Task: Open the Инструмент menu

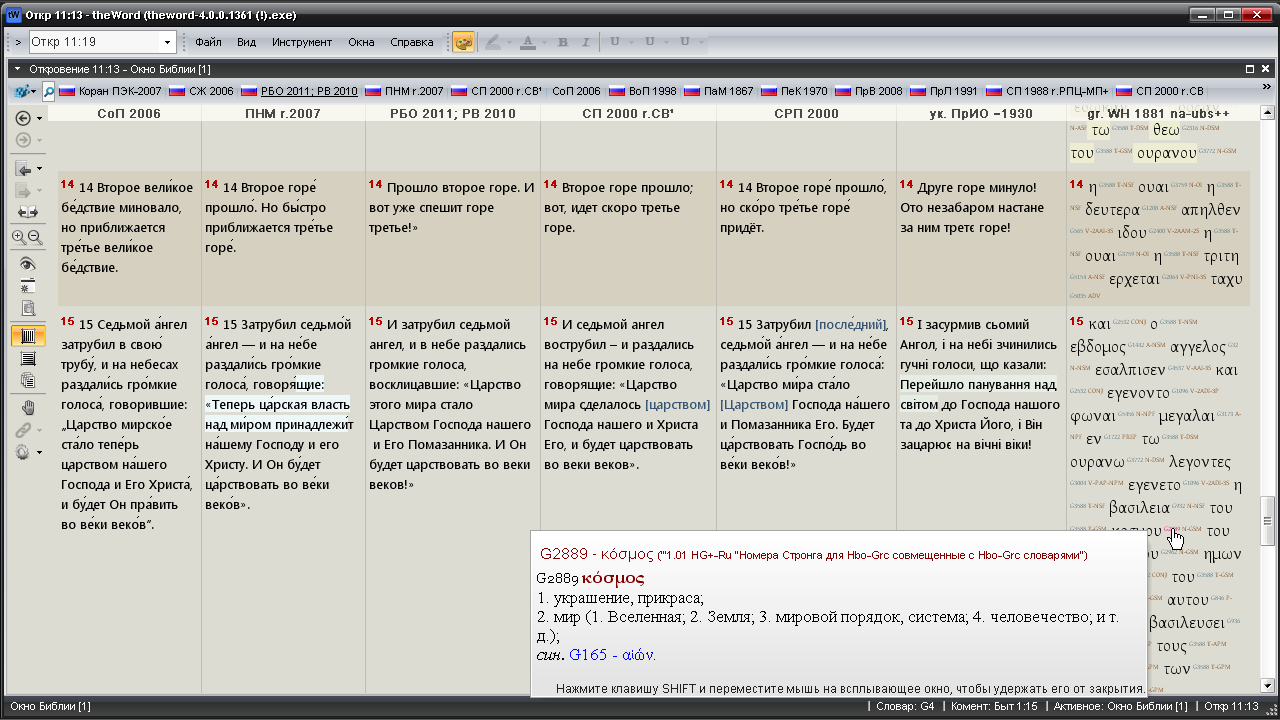Action: coord(301,42)
